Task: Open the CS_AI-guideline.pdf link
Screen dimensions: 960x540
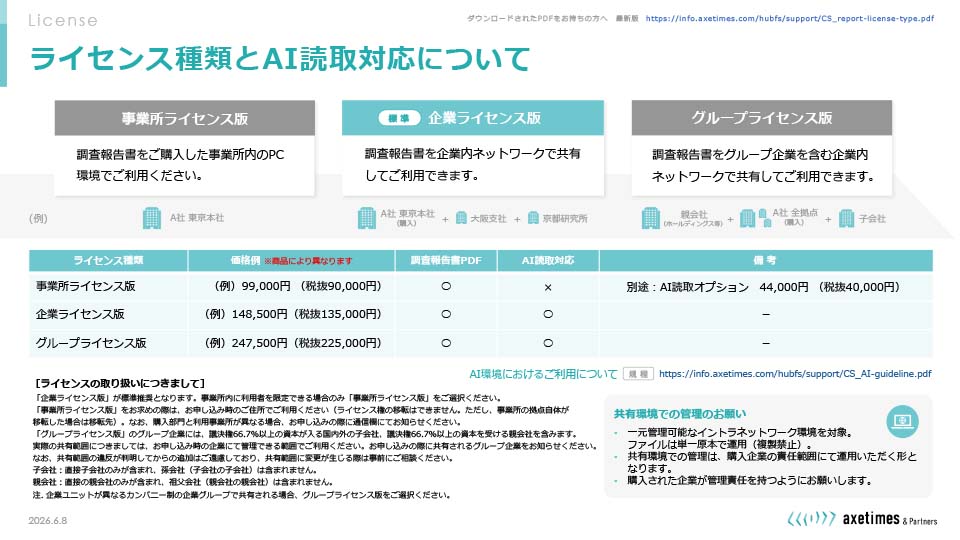Action: 795,373
